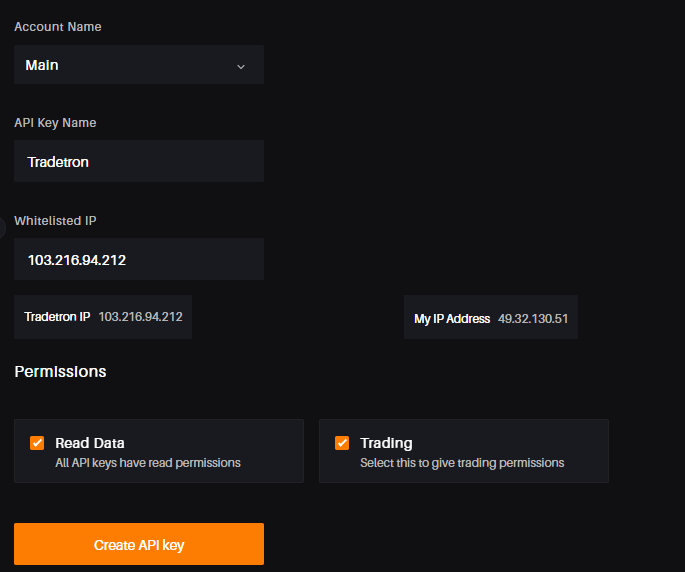The width and height of the screenshot is (685, 572).
Task: Select the My IP Address suggestion chip
Action: tap(491, 317)
